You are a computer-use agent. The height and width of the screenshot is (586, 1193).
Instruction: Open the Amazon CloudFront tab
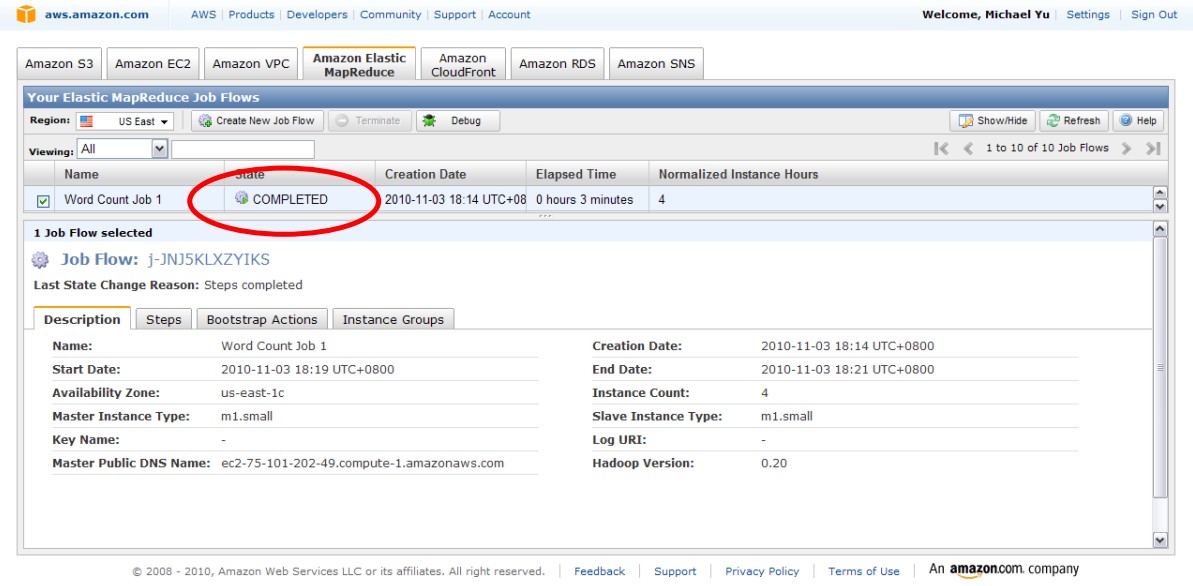463,64
